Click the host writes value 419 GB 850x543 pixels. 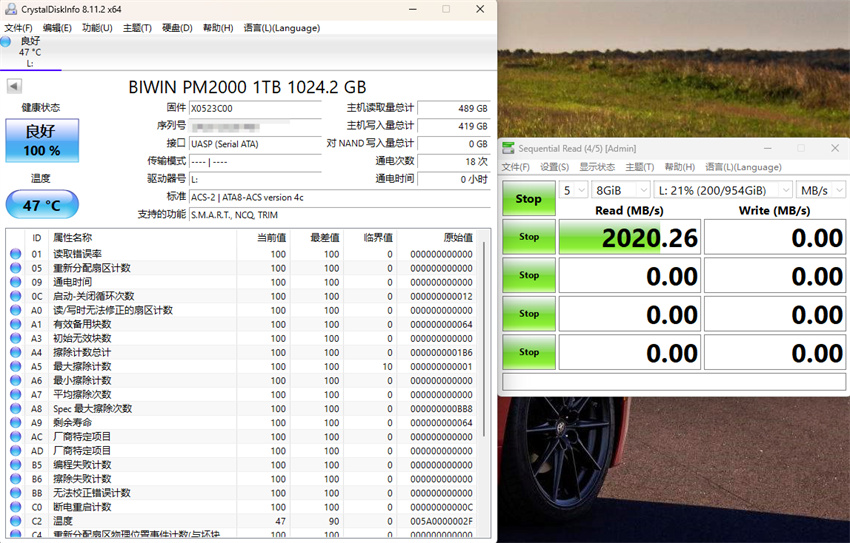[454, 126]
